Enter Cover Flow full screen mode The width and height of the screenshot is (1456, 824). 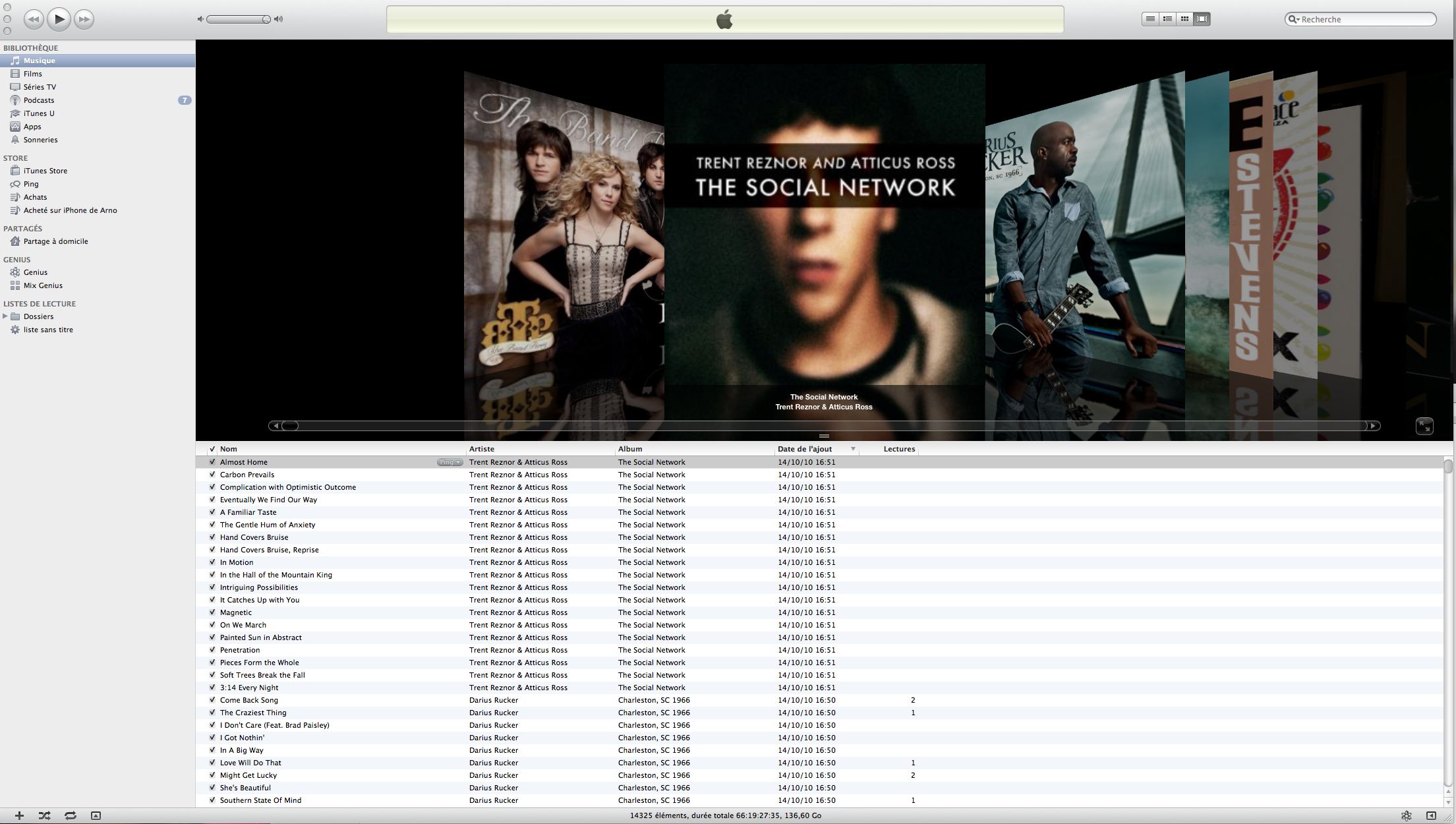coord(1424,426)
